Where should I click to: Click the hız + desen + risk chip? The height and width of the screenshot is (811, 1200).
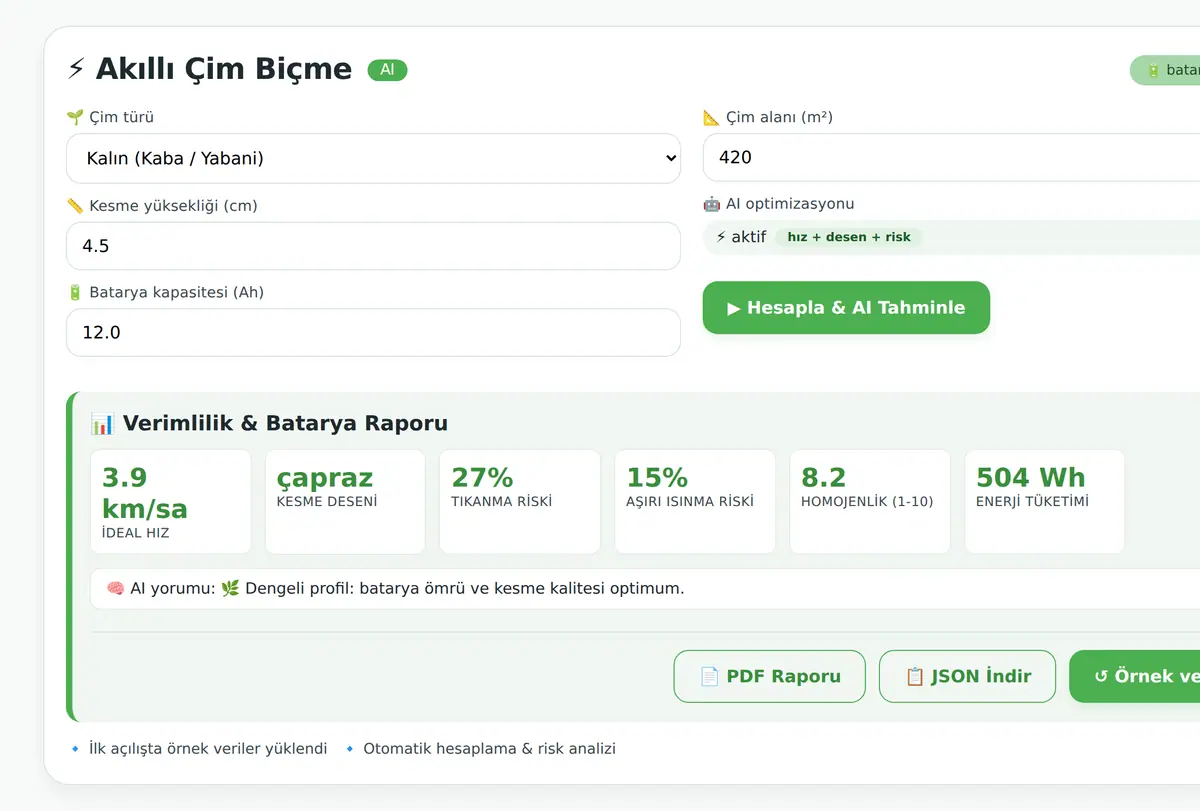[849, 237]
